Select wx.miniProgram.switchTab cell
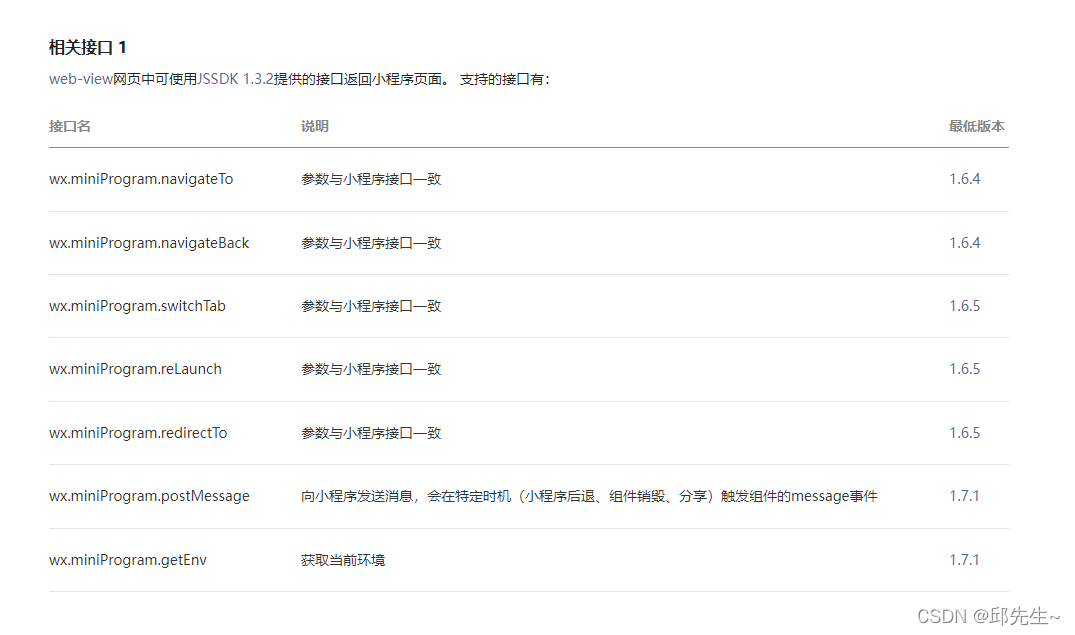The image size is (1075, 635). [x=137, y=306]
